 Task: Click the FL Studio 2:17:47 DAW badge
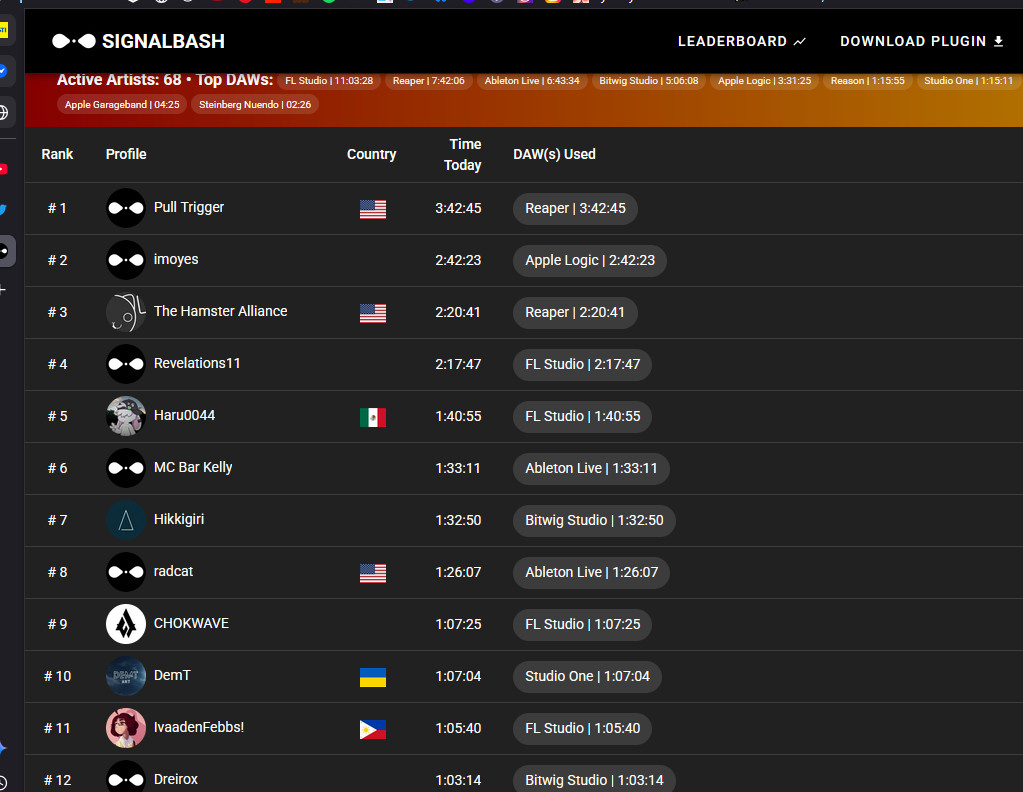click(582, 365)
